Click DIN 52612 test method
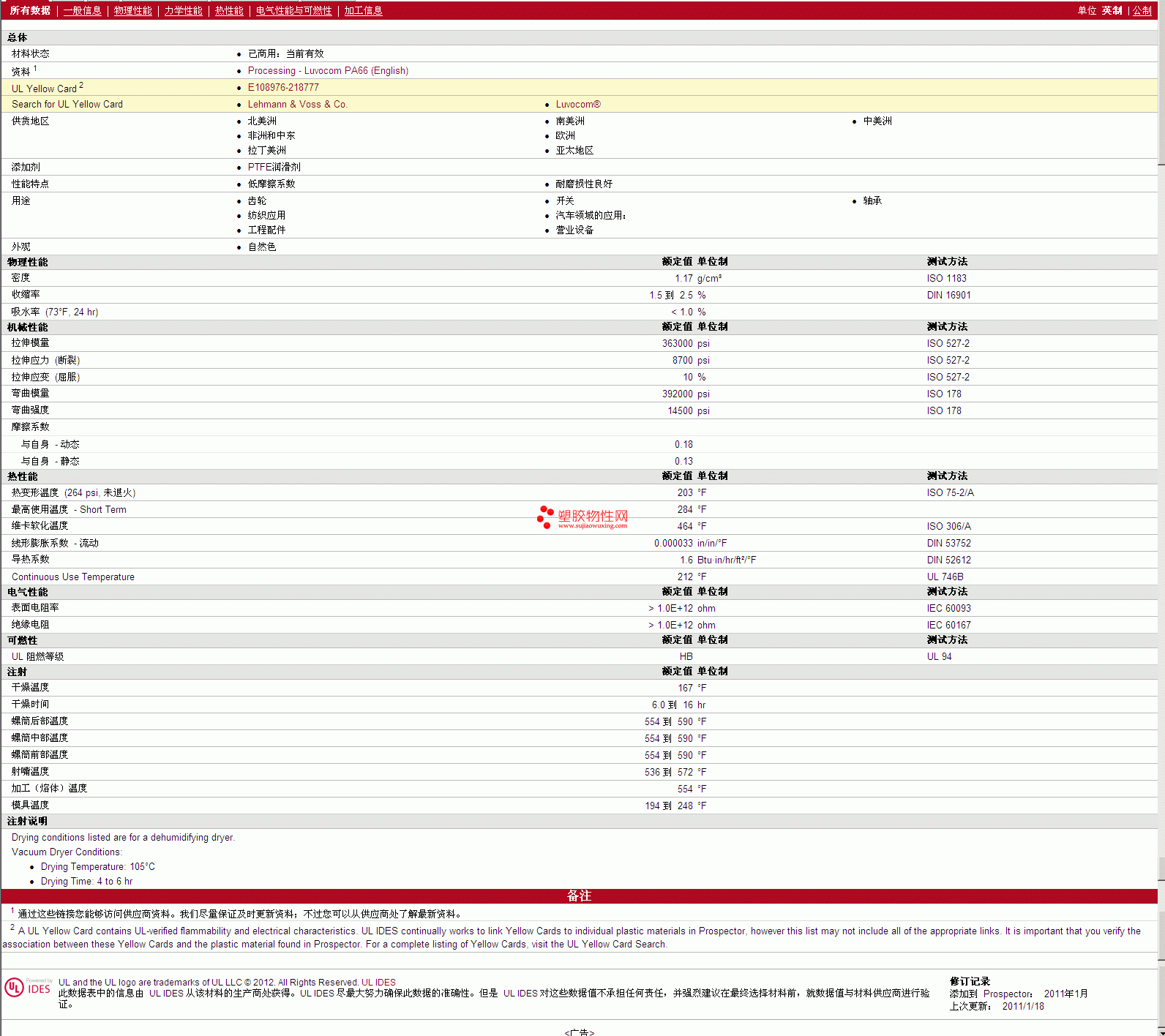 [x=948, y=560]
